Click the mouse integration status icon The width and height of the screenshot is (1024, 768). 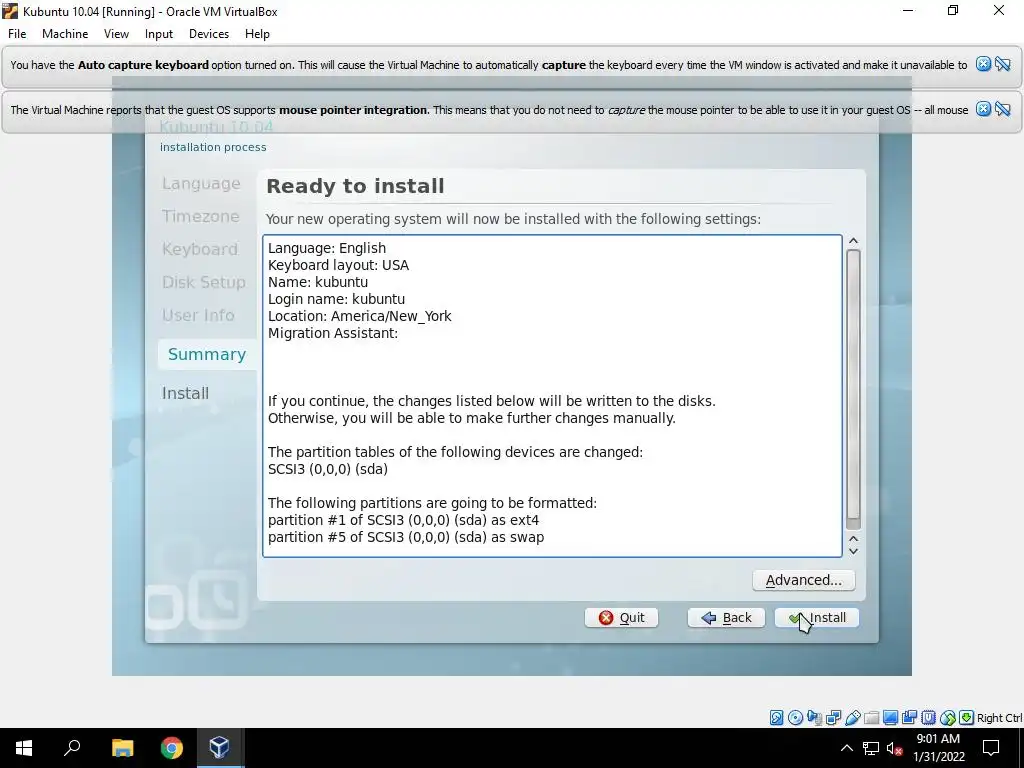pyautogui.click(x=948, y=718)
